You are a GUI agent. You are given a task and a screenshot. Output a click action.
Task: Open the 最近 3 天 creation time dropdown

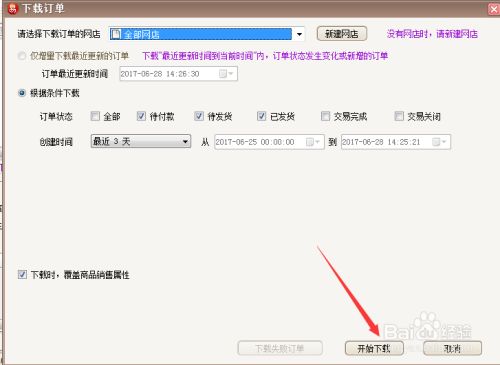tap(141, 141)
